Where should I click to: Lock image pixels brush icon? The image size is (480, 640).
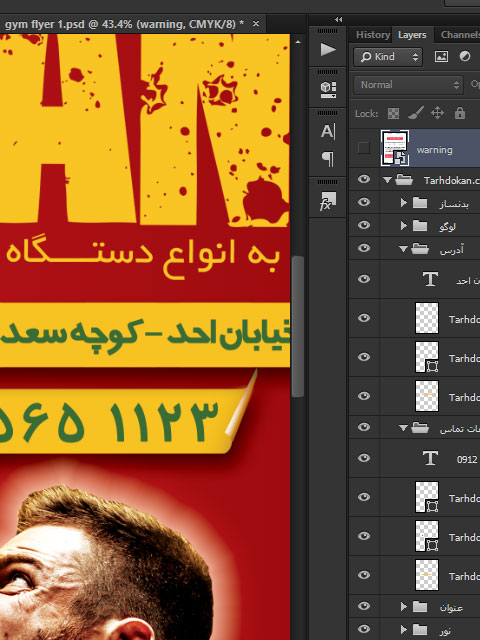click(416, 113)
